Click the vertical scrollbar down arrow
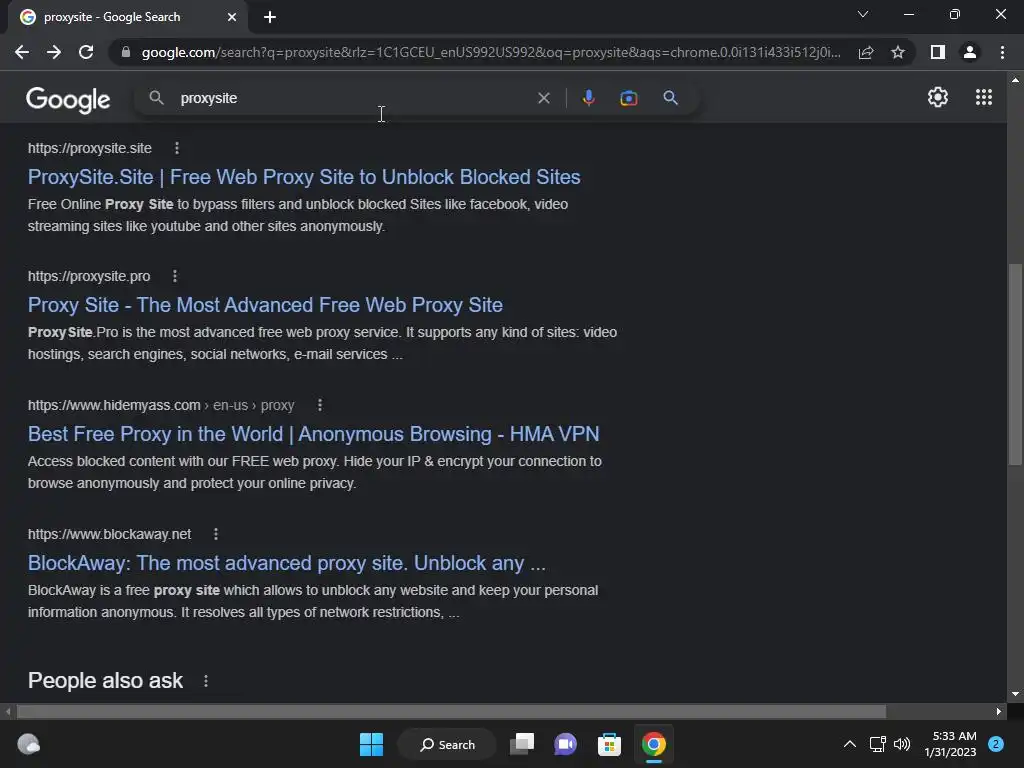Image resolution: width=1024 pixels, height=768 pixels. [x=1015, y=694]
